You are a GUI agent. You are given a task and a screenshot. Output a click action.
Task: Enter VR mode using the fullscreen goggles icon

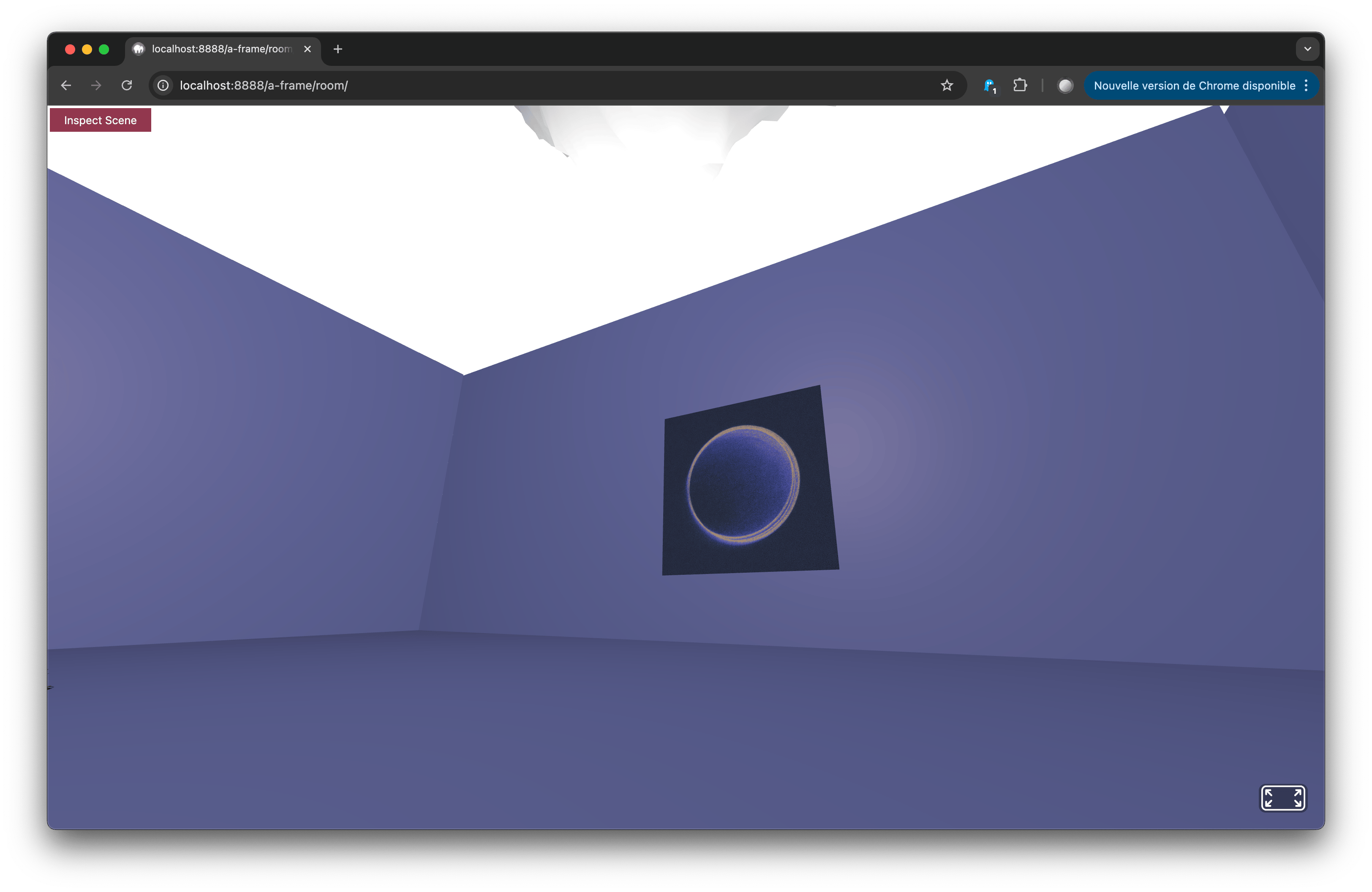point(1282,798)
